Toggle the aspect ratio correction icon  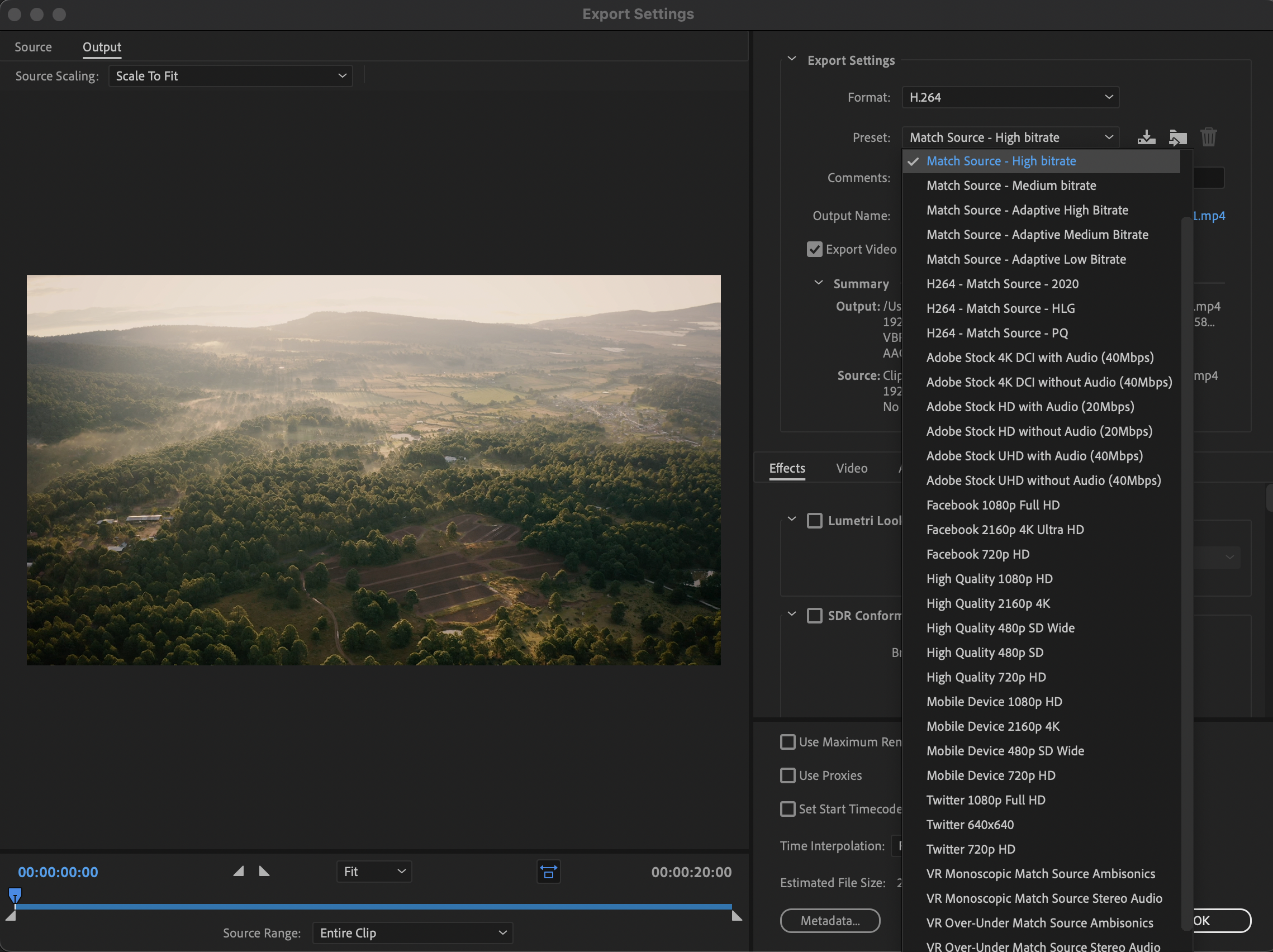(548, 872)
